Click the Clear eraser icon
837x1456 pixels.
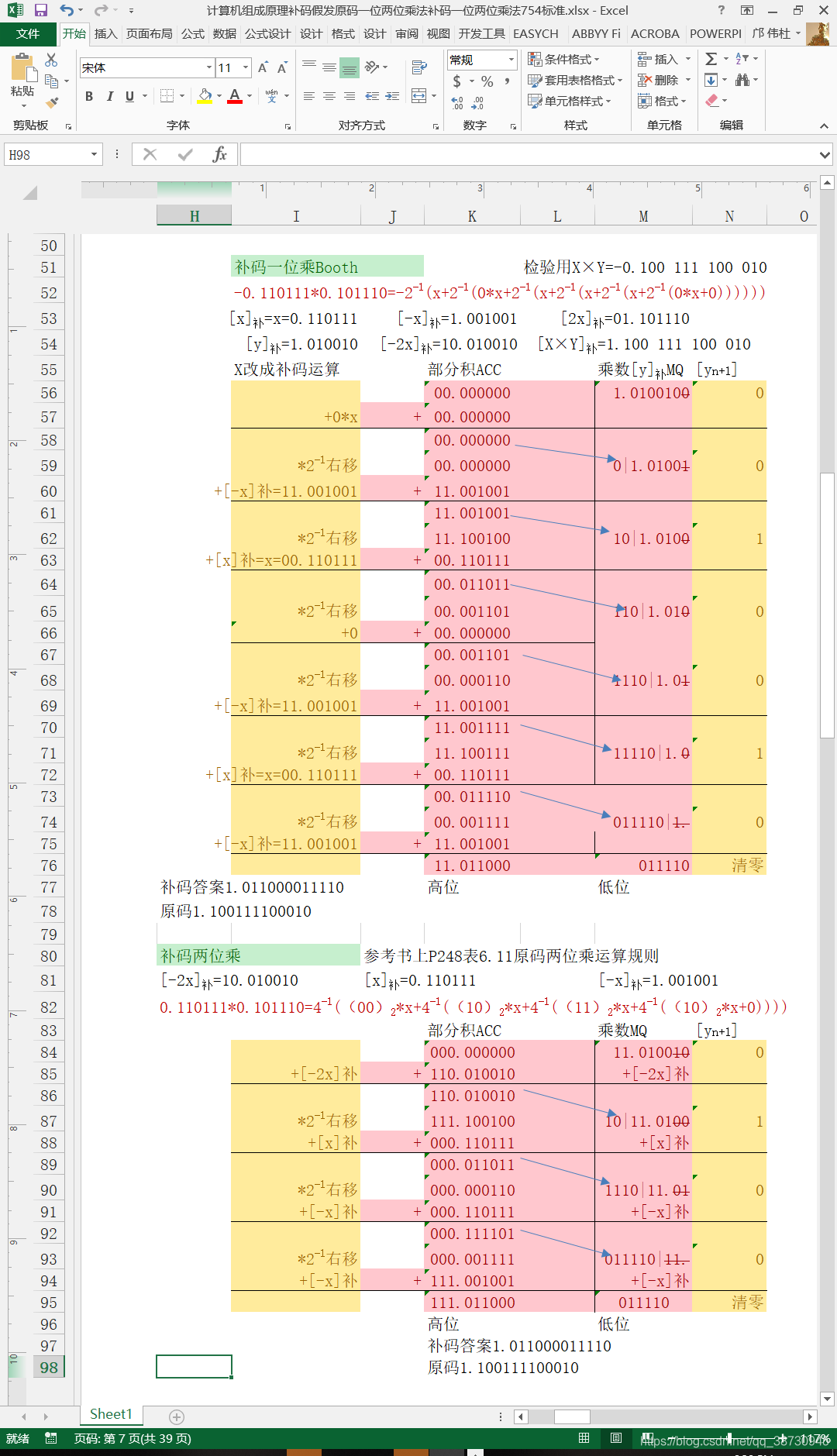coord(712,101)
